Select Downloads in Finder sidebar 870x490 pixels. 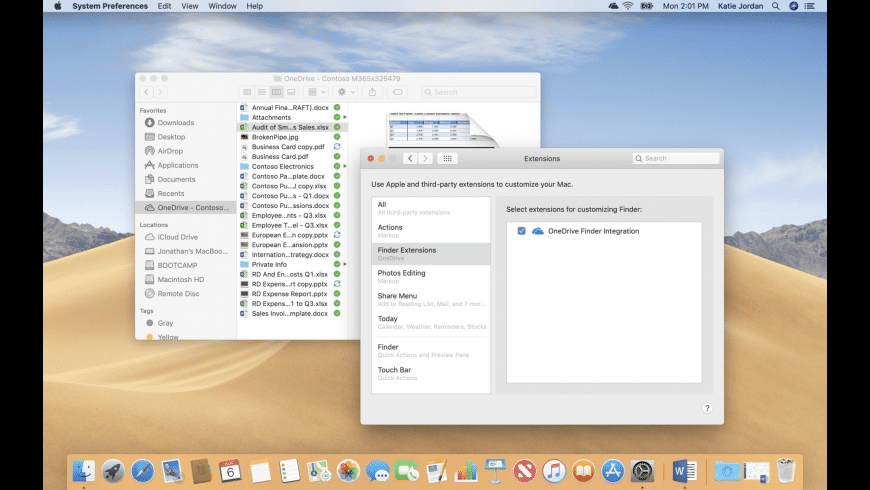176,123
